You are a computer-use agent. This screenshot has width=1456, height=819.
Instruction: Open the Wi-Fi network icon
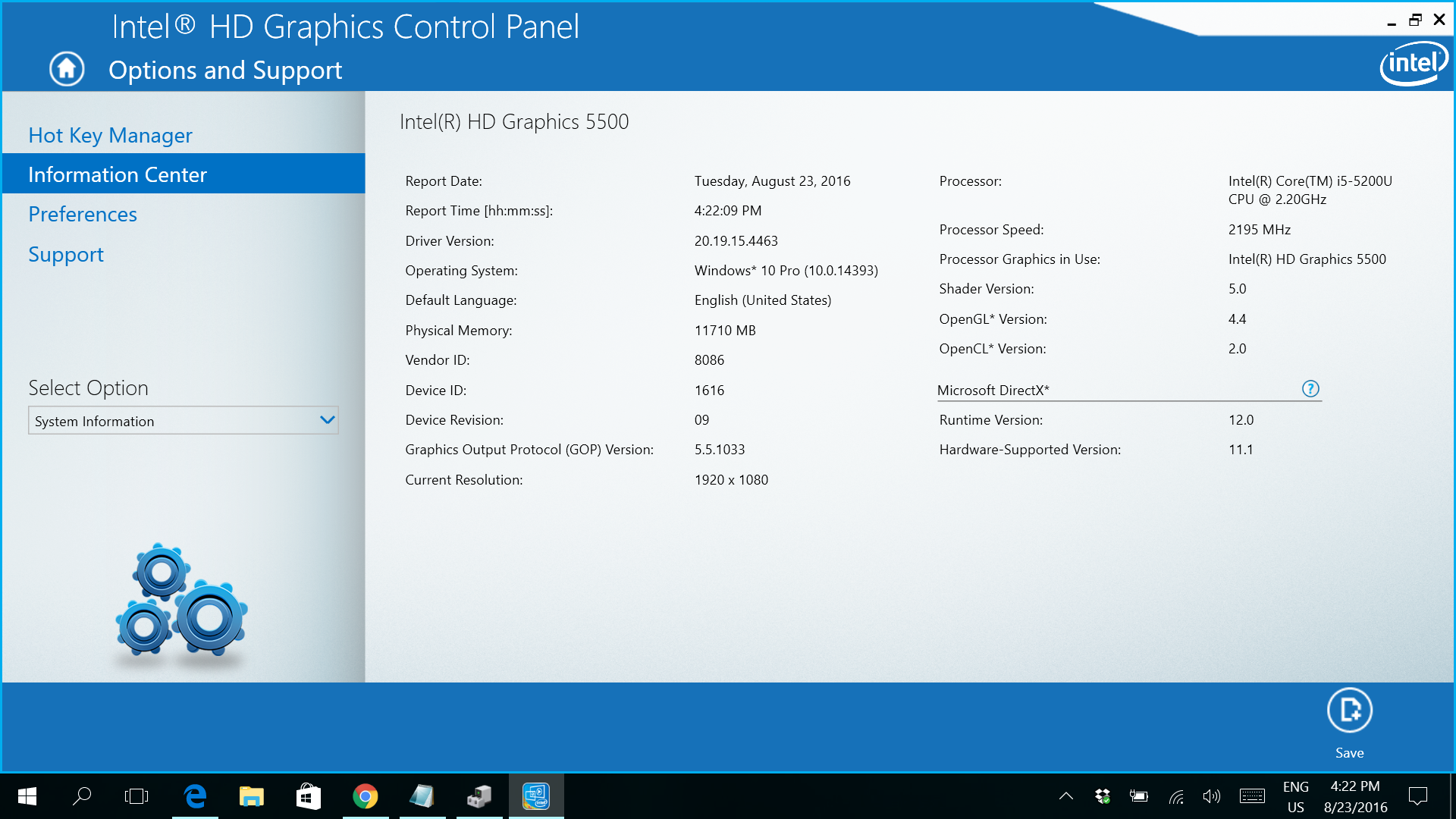[1176, 796]
